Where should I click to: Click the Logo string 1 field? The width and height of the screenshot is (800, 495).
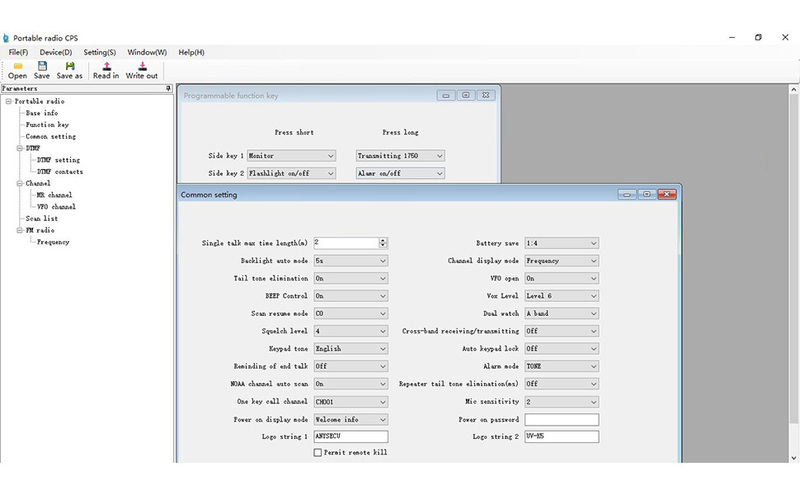click(351, 437)
